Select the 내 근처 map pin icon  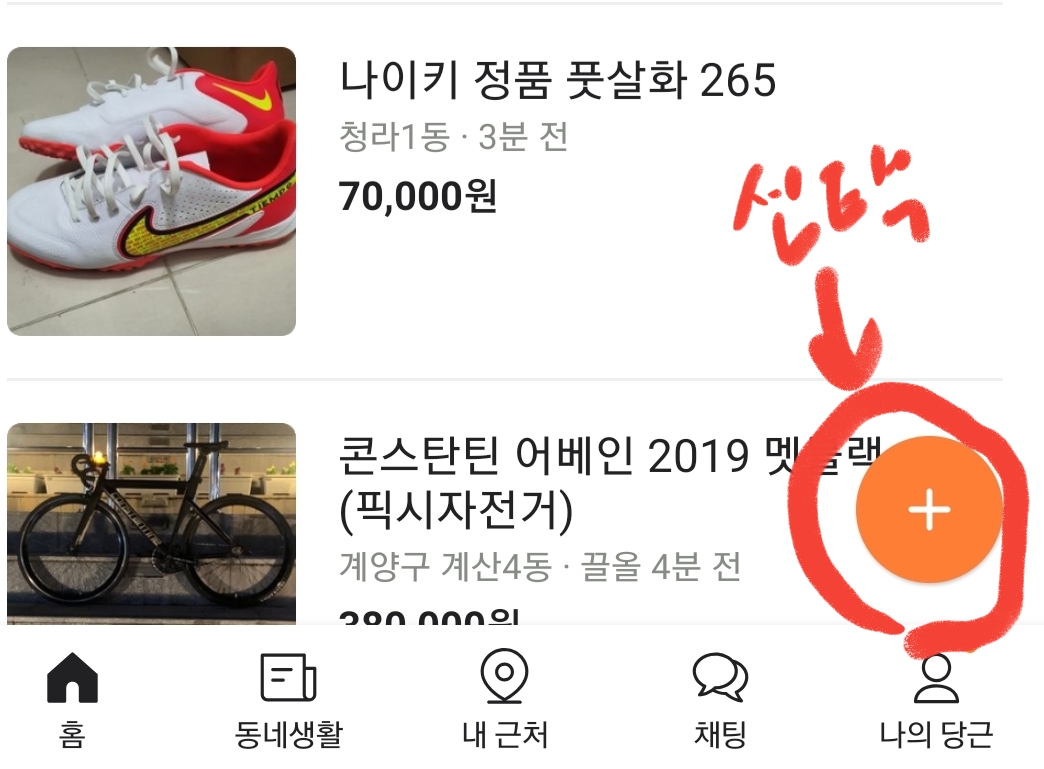pyautogui.click(x=504, y=676)
